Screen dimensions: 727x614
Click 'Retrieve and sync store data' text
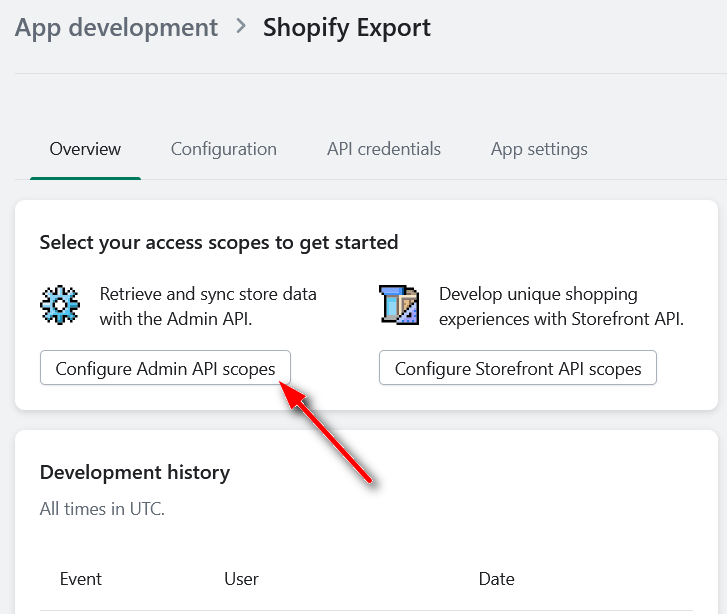[208, 307]
